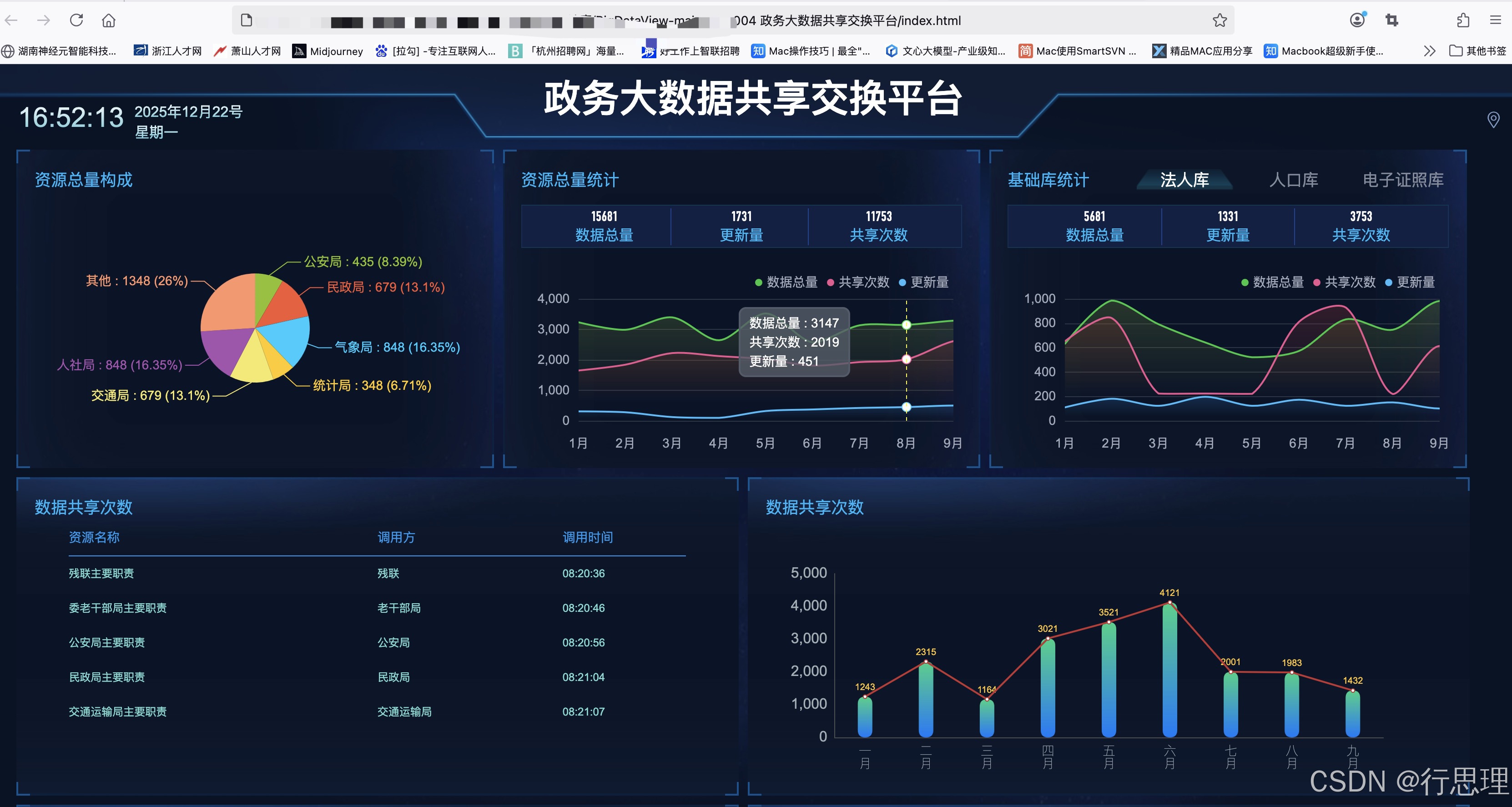Click the browser home icon
The height and width of the screenshot is (807, 1512).
(109, 20)
